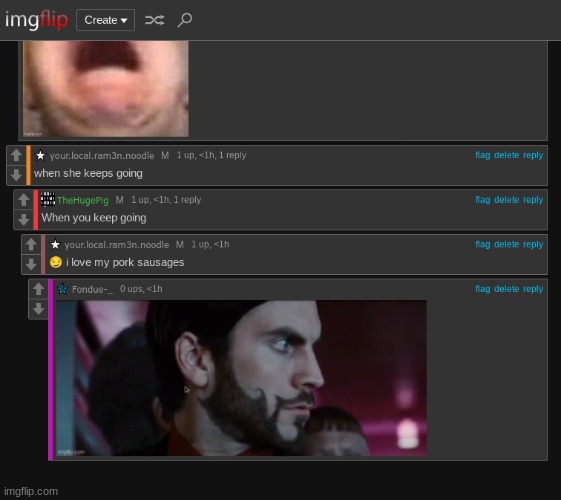This screenshot has height=500, width=561.
Task: Go to imgflip home via logo
Action: tap(36, 19)
